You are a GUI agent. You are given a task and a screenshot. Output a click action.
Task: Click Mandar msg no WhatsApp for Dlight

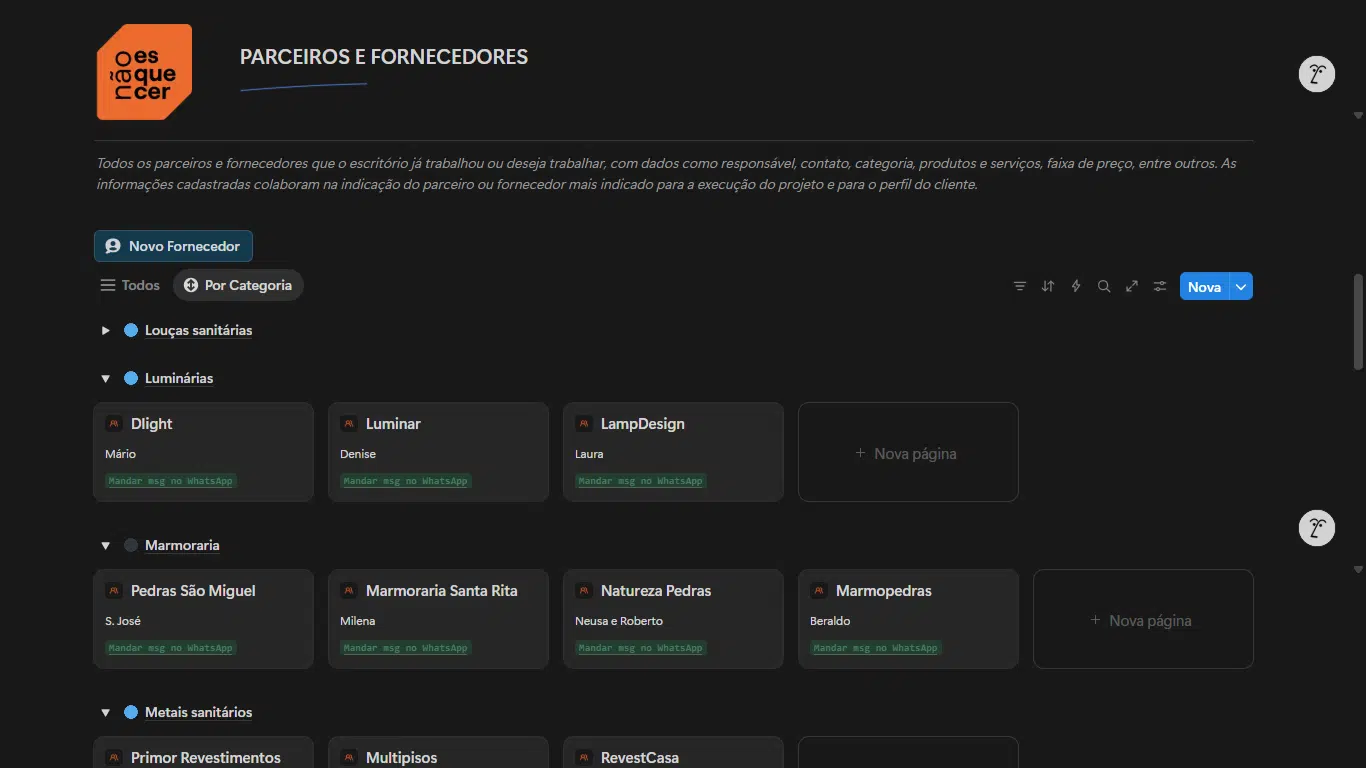tap(170, 481)
